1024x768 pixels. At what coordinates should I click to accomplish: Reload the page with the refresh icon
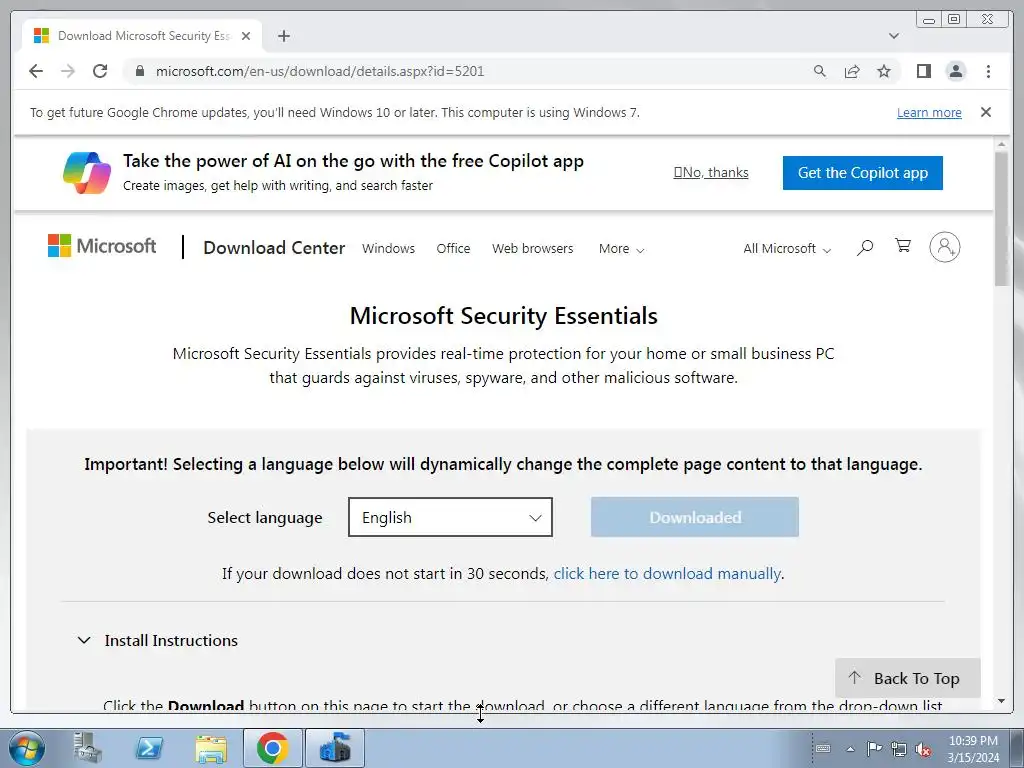(100, 71)
